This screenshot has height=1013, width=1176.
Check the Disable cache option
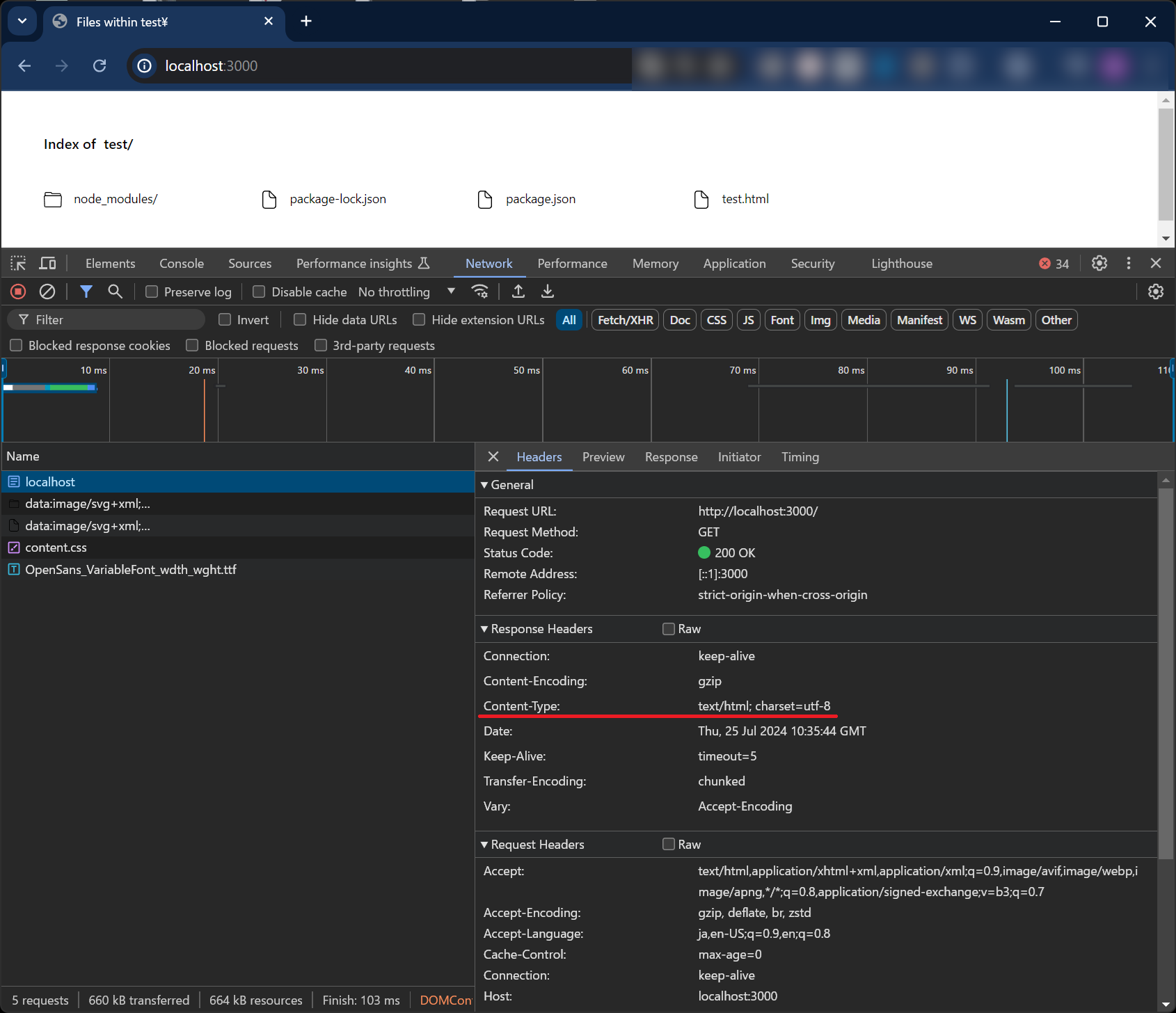[259, 292]
